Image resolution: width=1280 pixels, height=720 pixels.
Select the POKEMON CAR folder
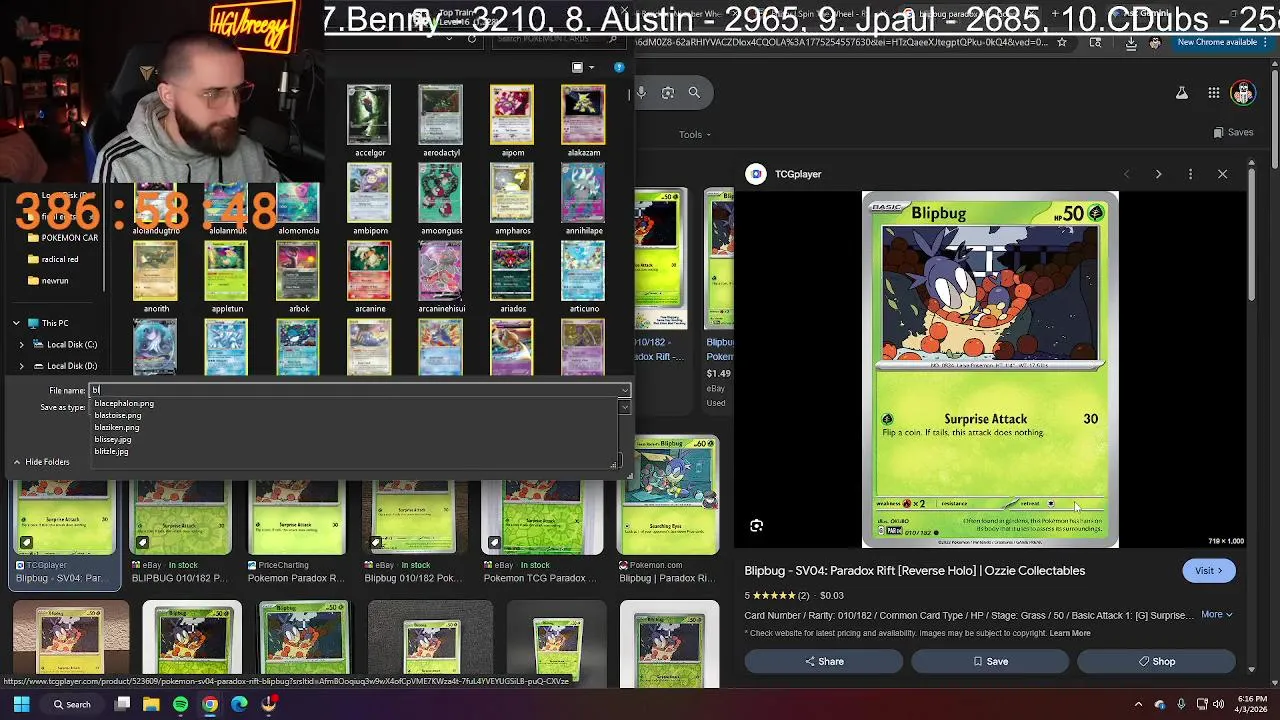63,238
